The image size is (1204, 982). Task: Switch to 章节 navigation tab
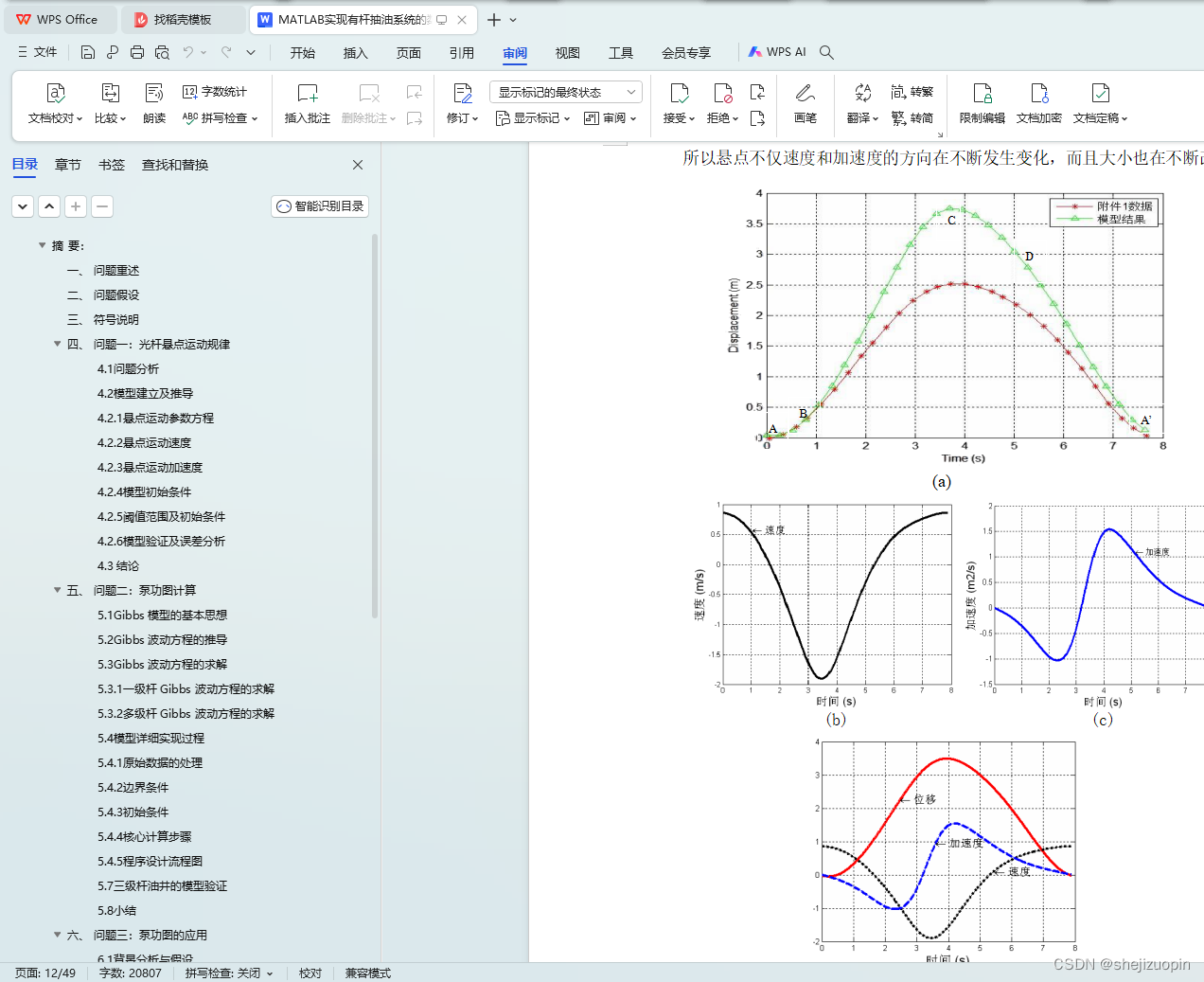pyautogui.click(x=68, y=165)
